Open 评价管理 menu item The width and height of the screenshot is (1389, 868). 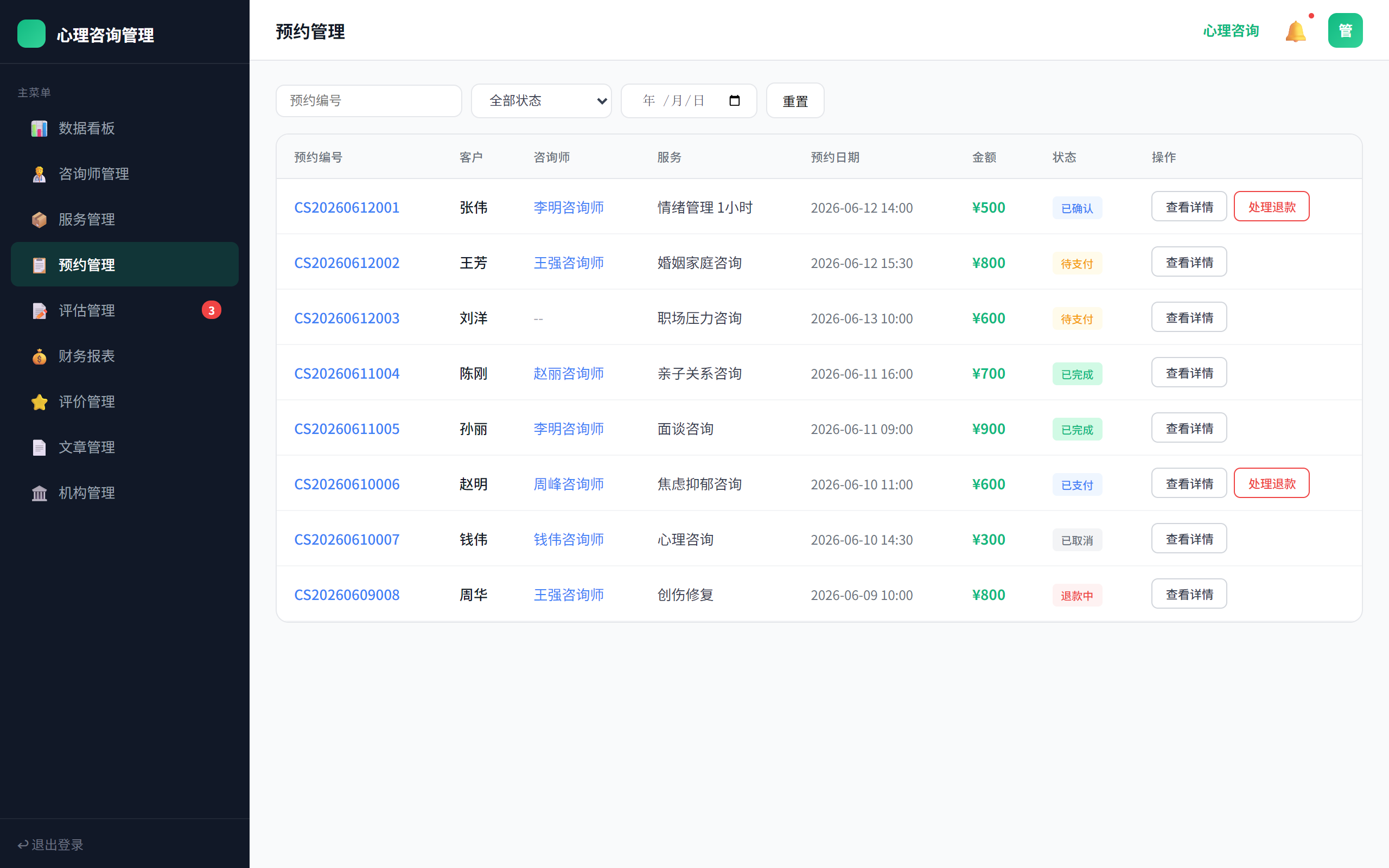click(125, 402)
